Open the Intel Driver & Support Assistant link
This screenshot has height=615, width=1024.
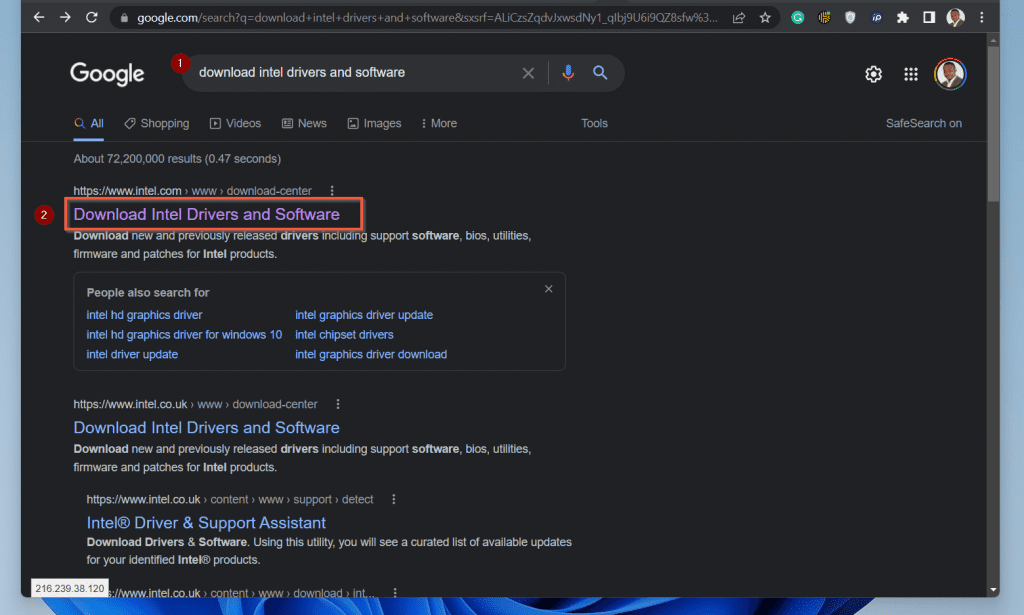[x=206, y=523]
